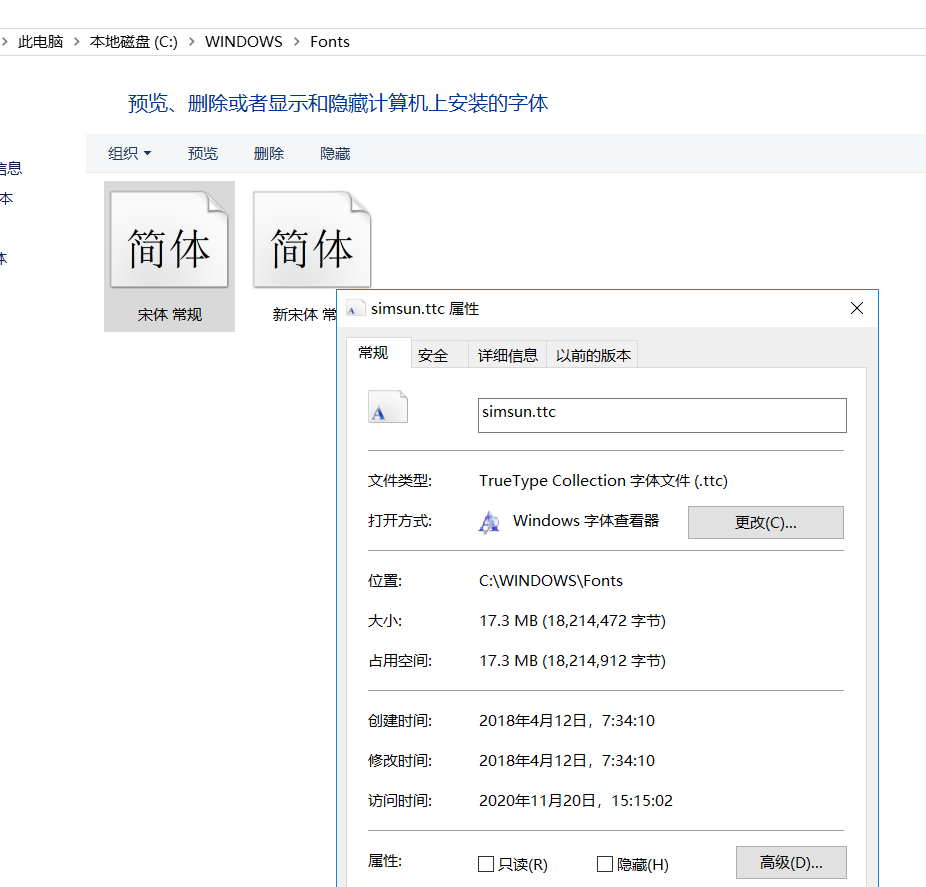Click the 隐藏 toolbar command
The image size is (926, 887).
(334, 153)
